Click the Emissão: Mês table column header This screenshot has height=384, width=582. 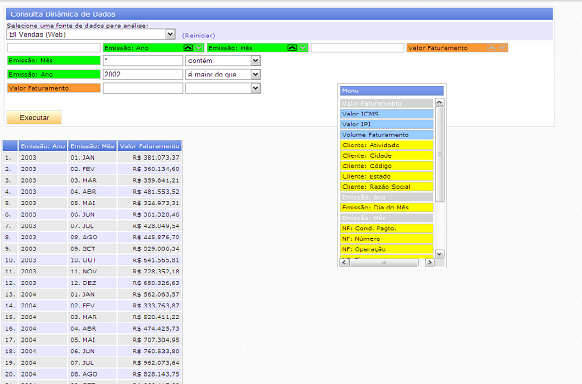point(92,146)
